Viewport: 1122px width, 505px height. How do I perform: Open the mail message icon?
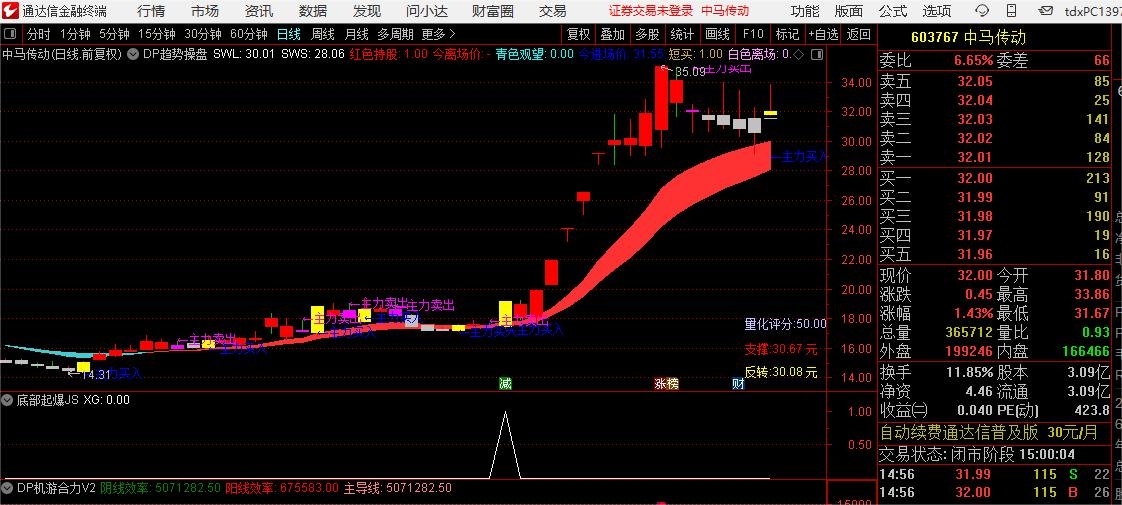tap(1046, 11)
